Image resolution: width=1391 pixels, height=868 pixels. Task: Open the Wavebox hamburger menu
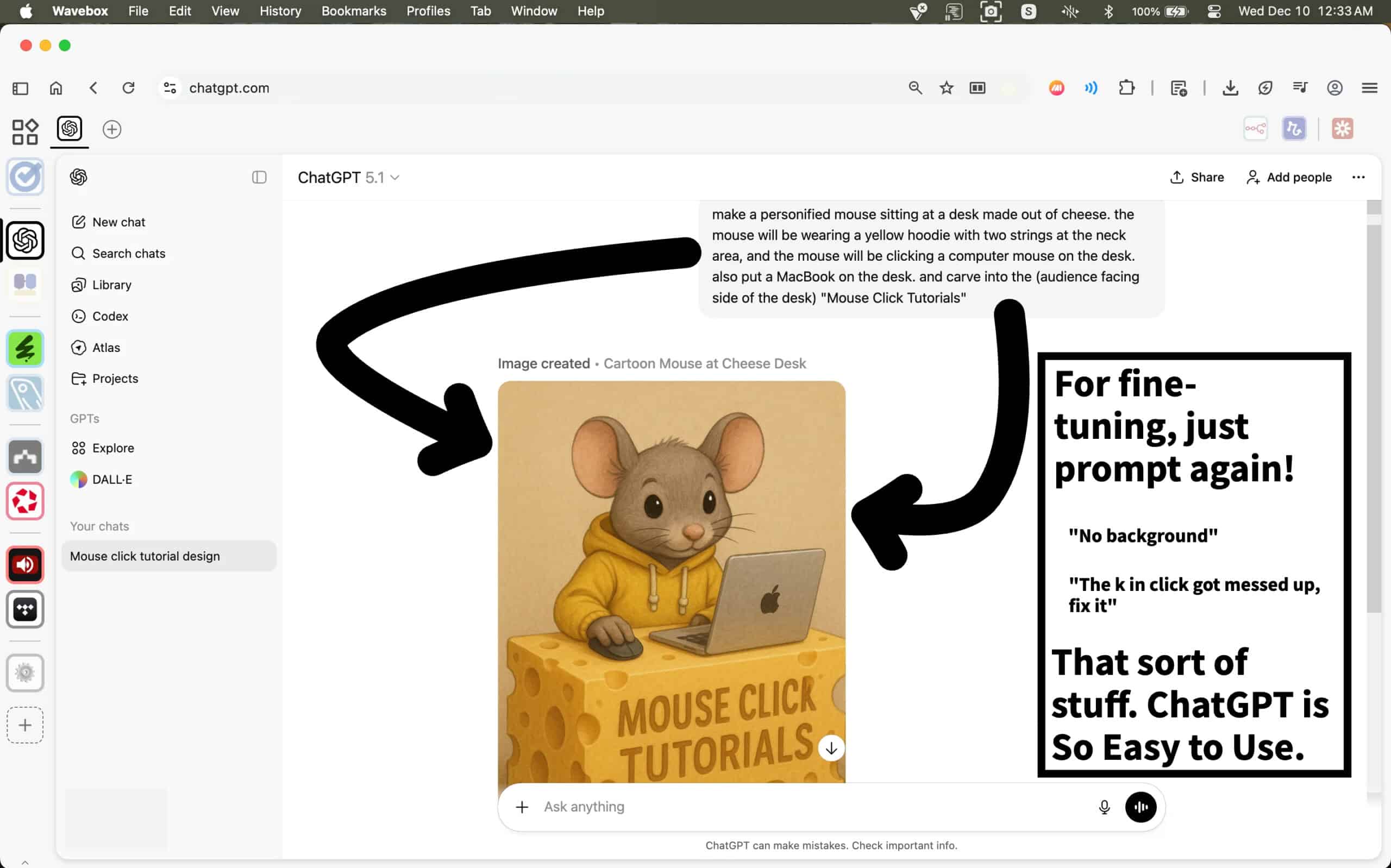[x=1369, y=88]
